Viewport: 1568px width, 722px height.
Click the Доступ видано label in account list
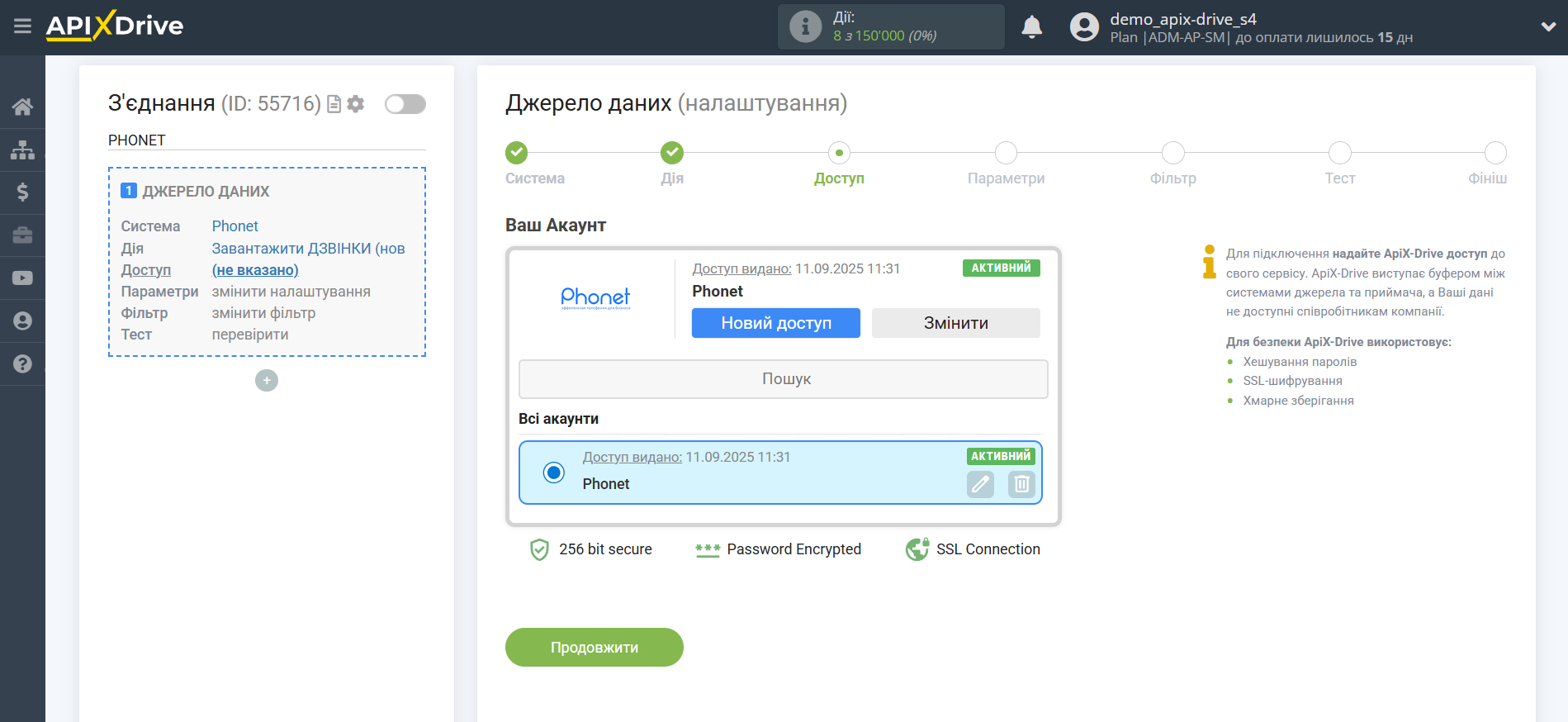[632, 457]
